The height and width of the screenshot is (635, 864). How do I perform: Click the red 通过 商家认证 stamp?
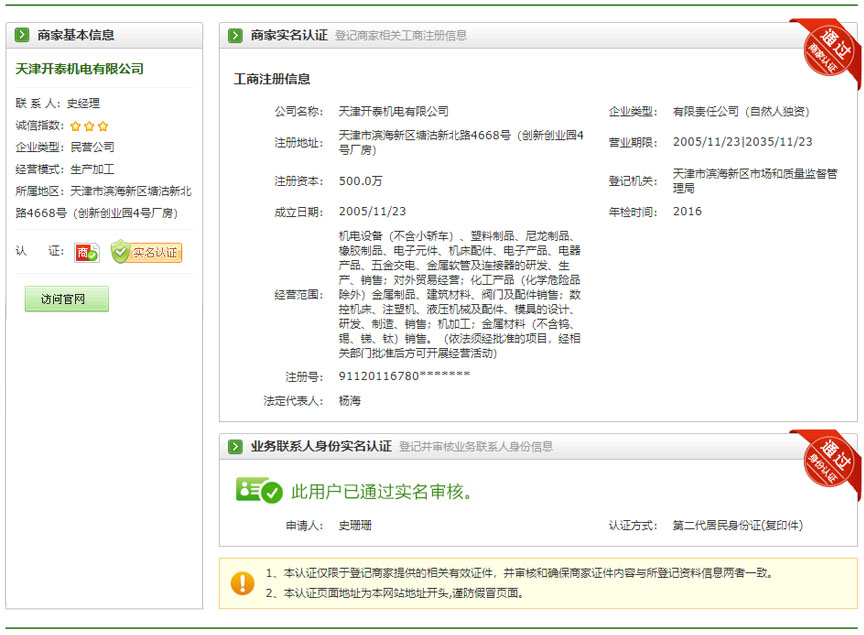coord(827,54)
